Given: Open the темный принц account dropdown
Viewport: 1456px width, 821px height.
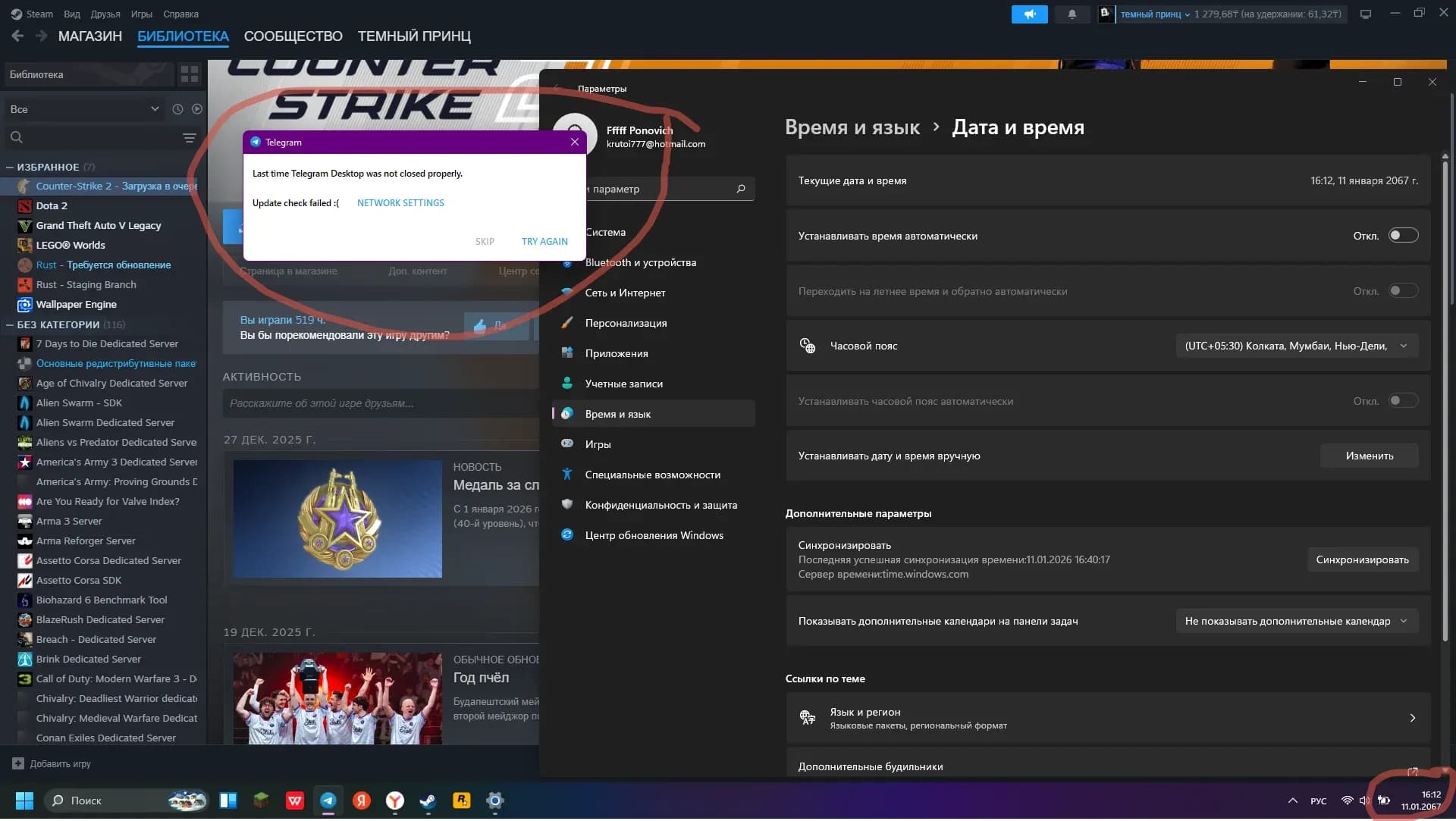Looking at the screenshot, I should pyautogui.click(x=1155, y=14).
